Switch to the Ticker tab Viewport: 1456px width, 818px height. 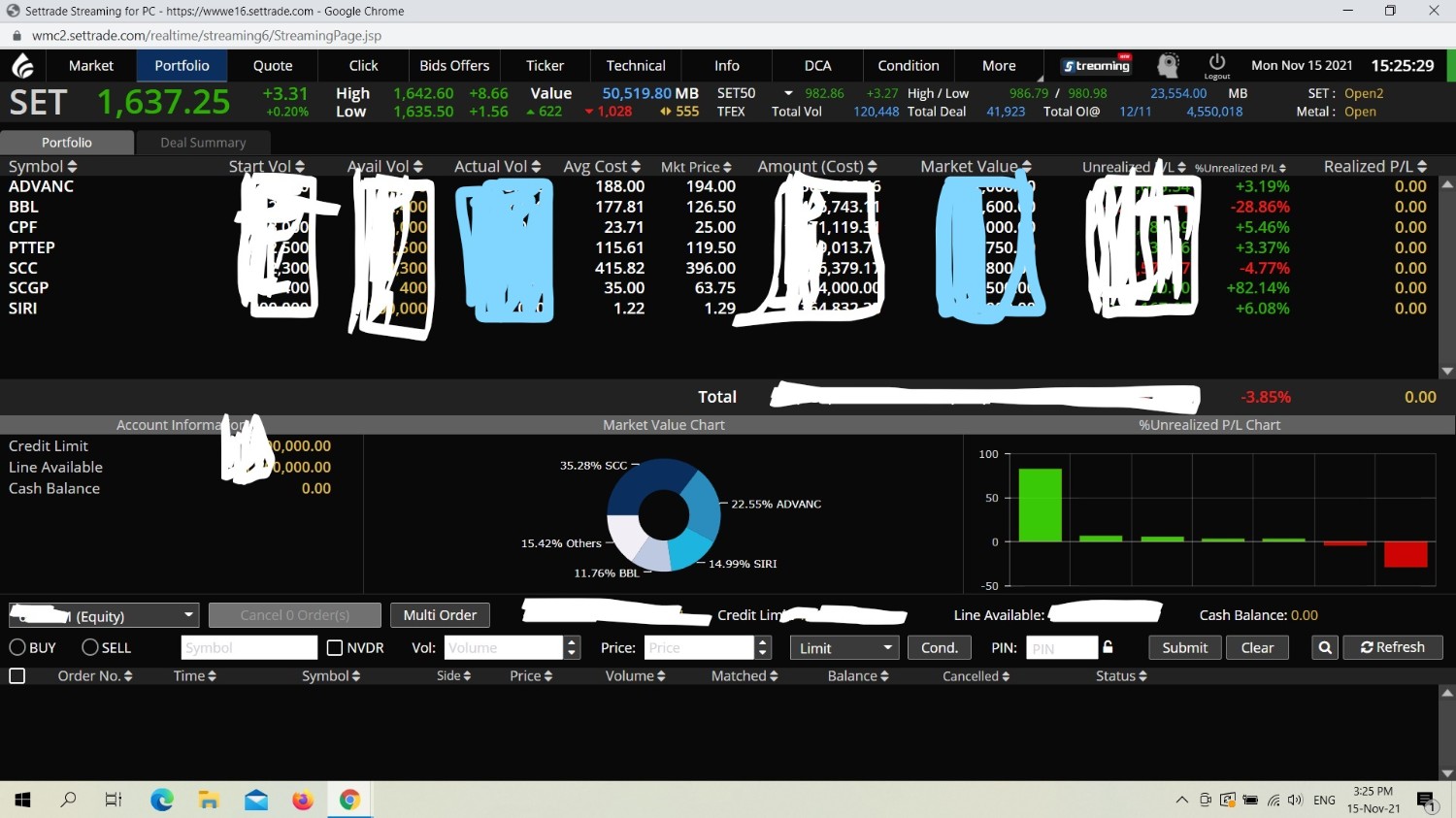(545, 66)
